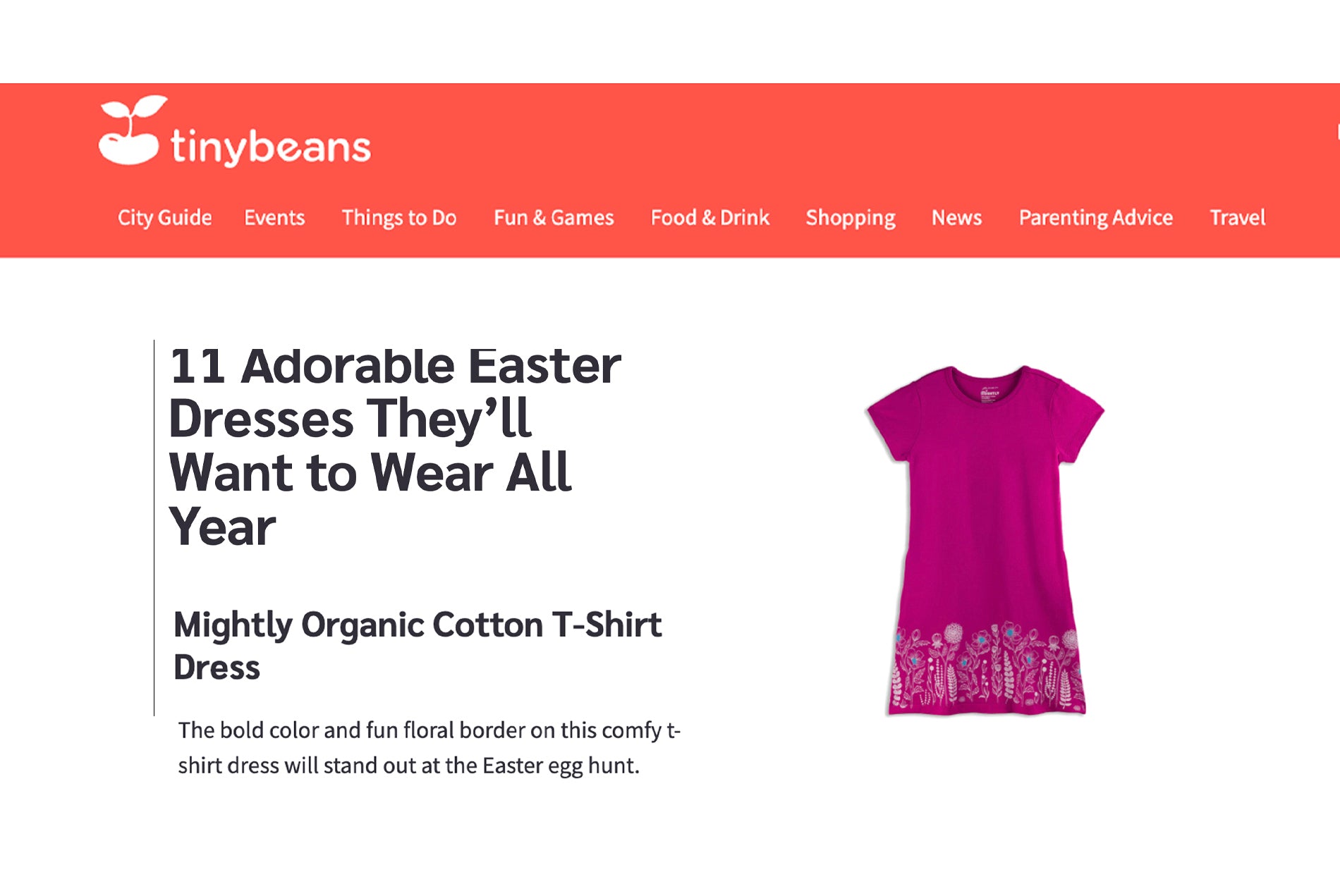1340x896 pixels.
Task: Select the Parenting Advice nav item
Action: coord(1096,218)
